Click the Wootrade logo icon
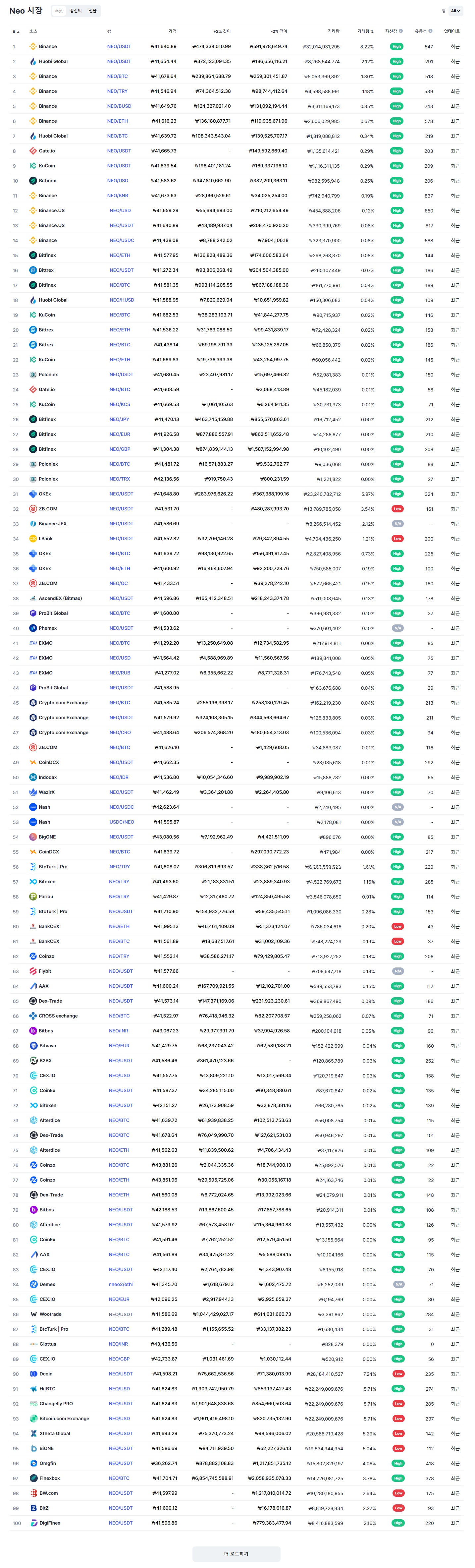This screenshot has width=475, height=1568. pos(33,1314)
